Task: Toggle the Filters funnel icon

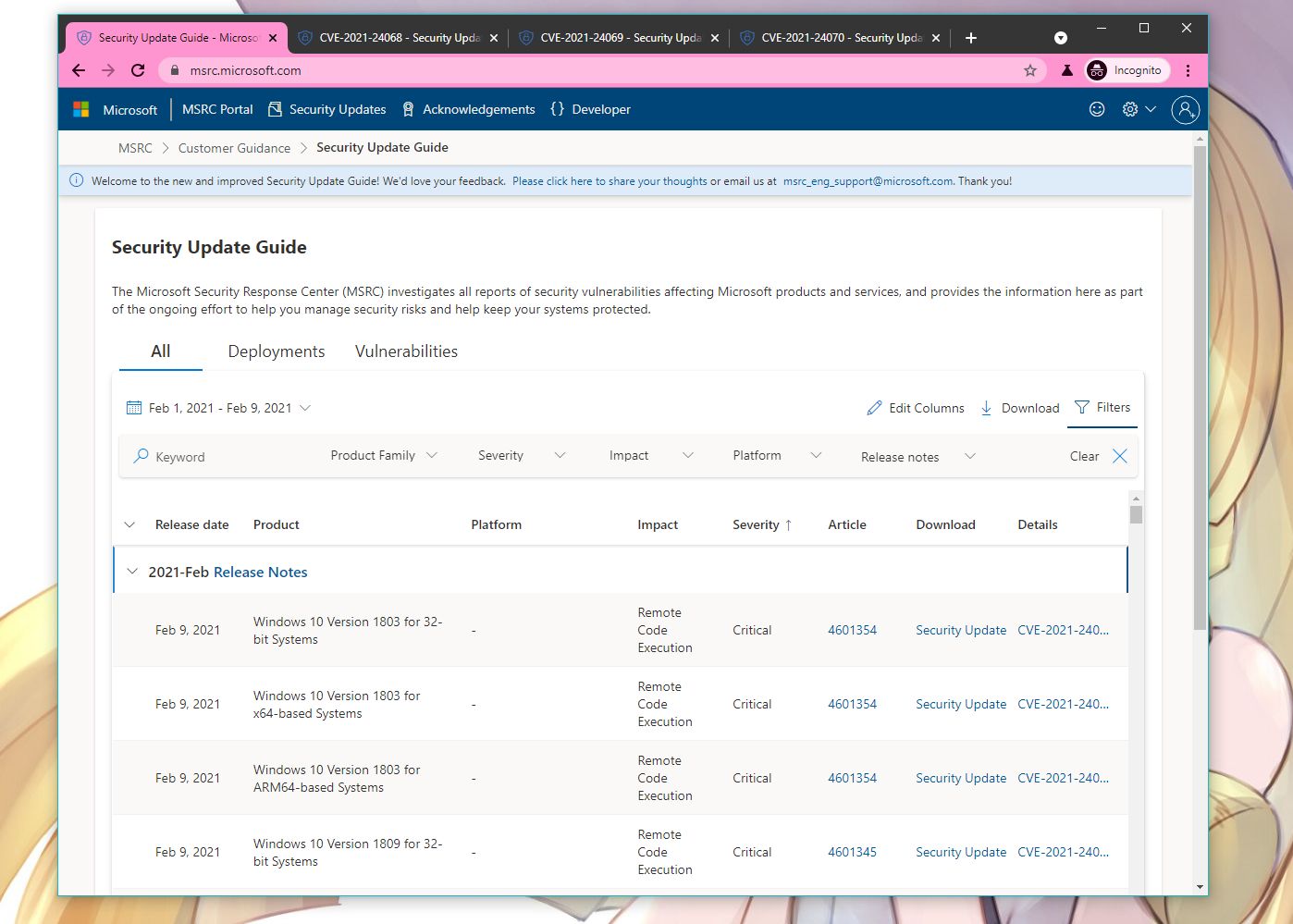Action: [x=1082, y=407]
